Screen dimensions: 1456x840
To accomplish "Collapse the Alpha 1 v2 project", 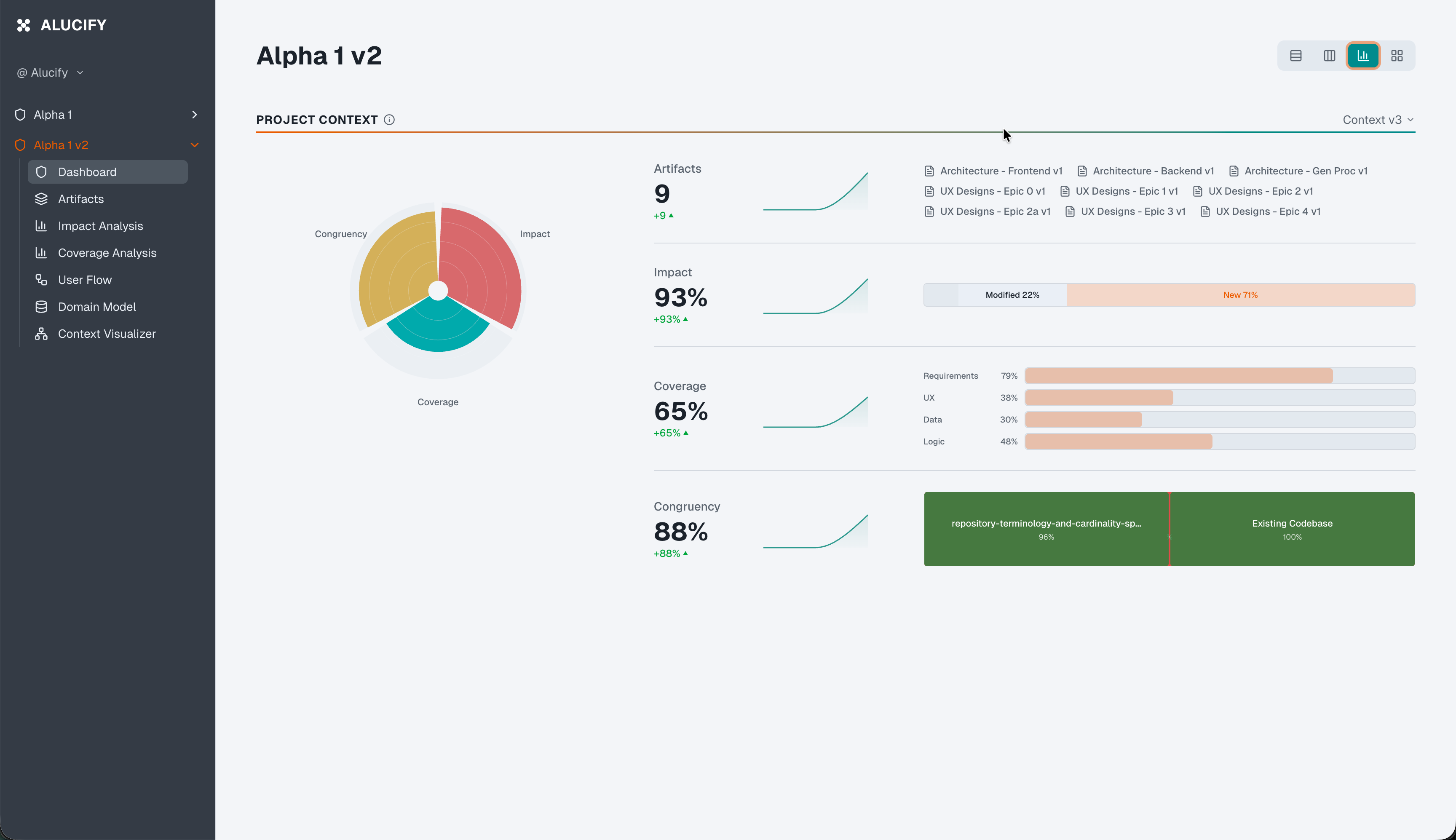I will click(x=194, y=144).
